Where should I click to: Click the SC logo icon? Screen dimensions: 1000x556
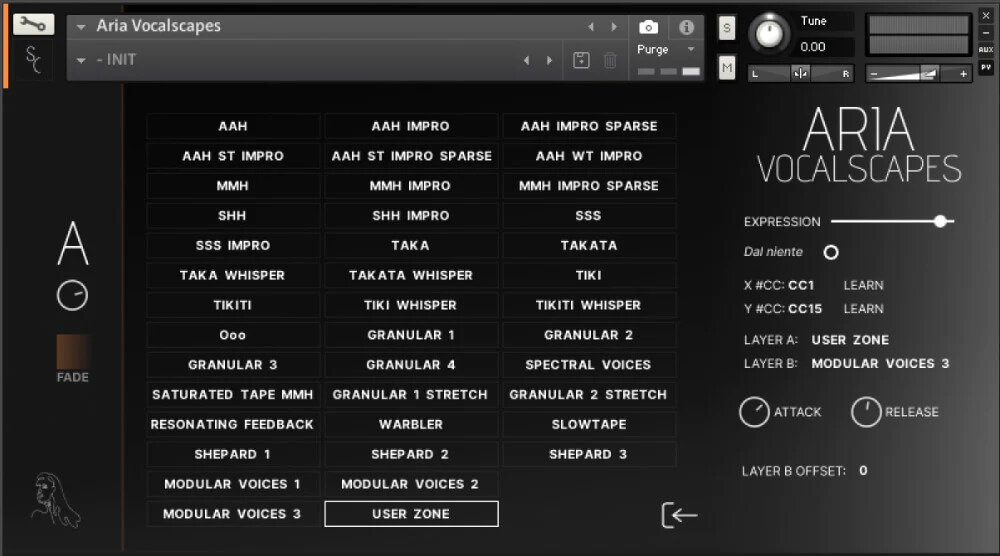click(33, 59)
